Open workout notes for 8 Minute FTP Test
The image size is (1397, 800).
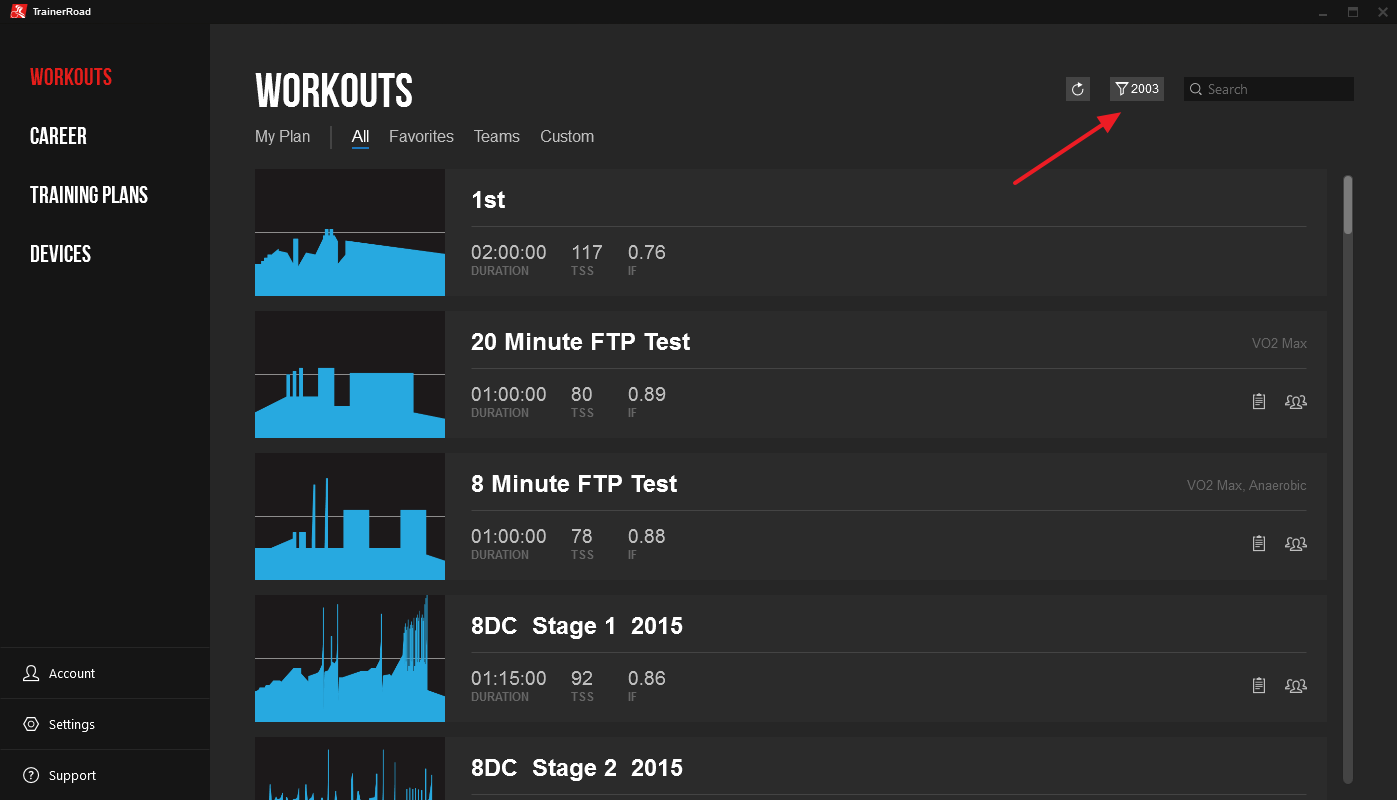coord(1258,543)
